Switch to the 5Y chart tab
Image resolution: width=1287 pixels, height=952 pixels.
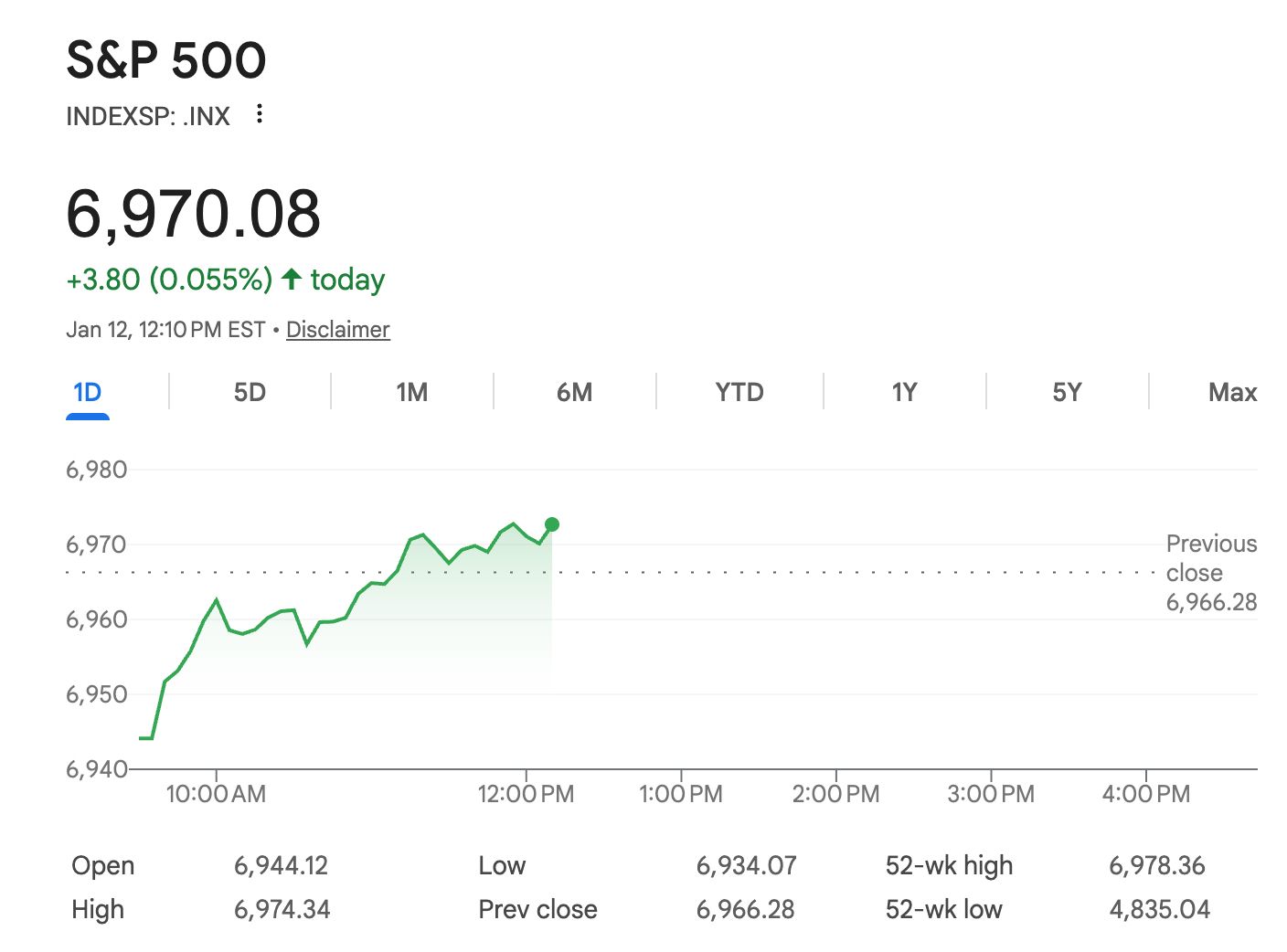(x=1067, y=393)
